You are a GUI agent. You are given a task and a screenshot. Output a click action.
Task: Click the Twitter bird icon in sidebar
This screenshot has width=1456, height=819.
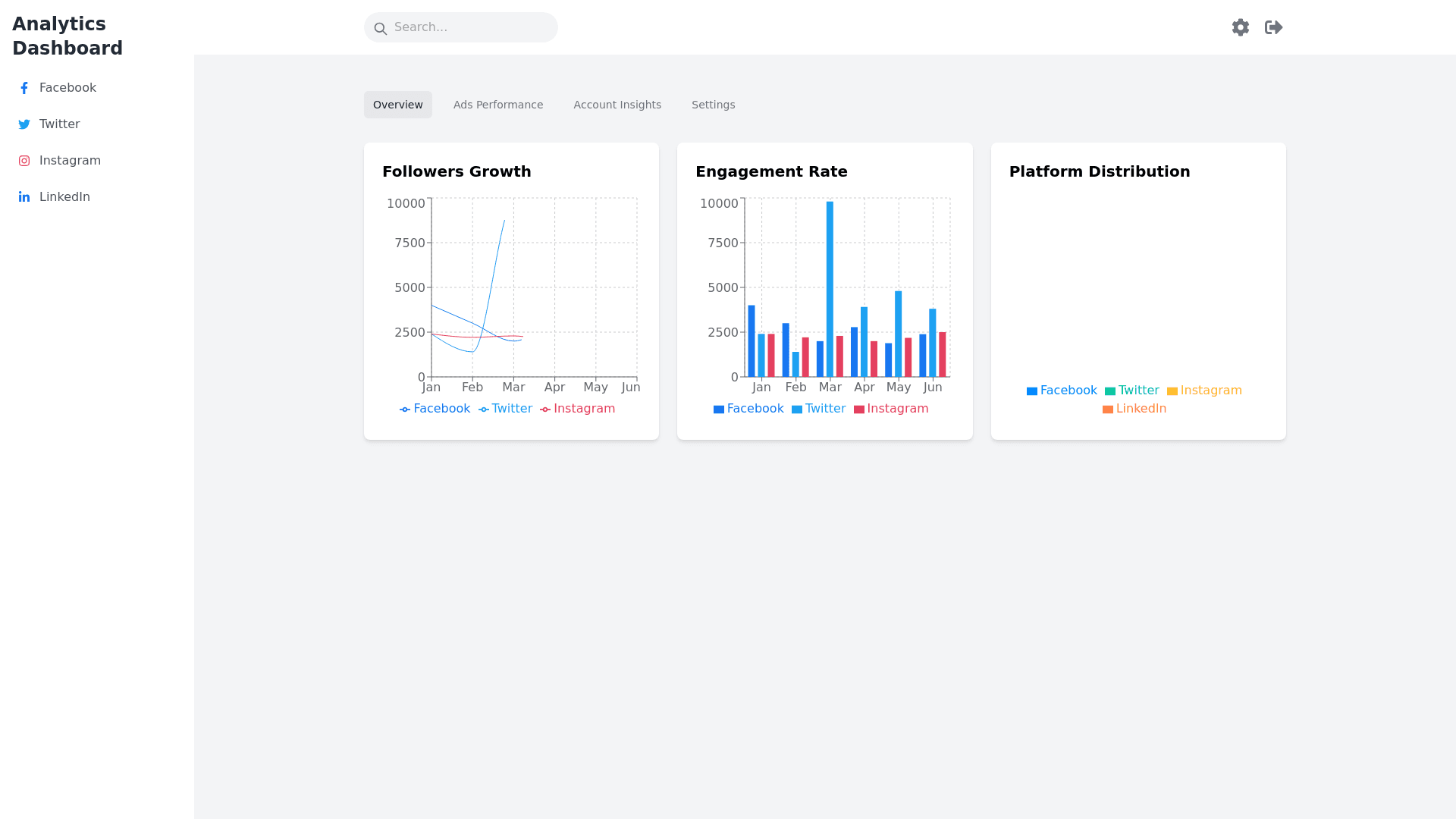24,124
